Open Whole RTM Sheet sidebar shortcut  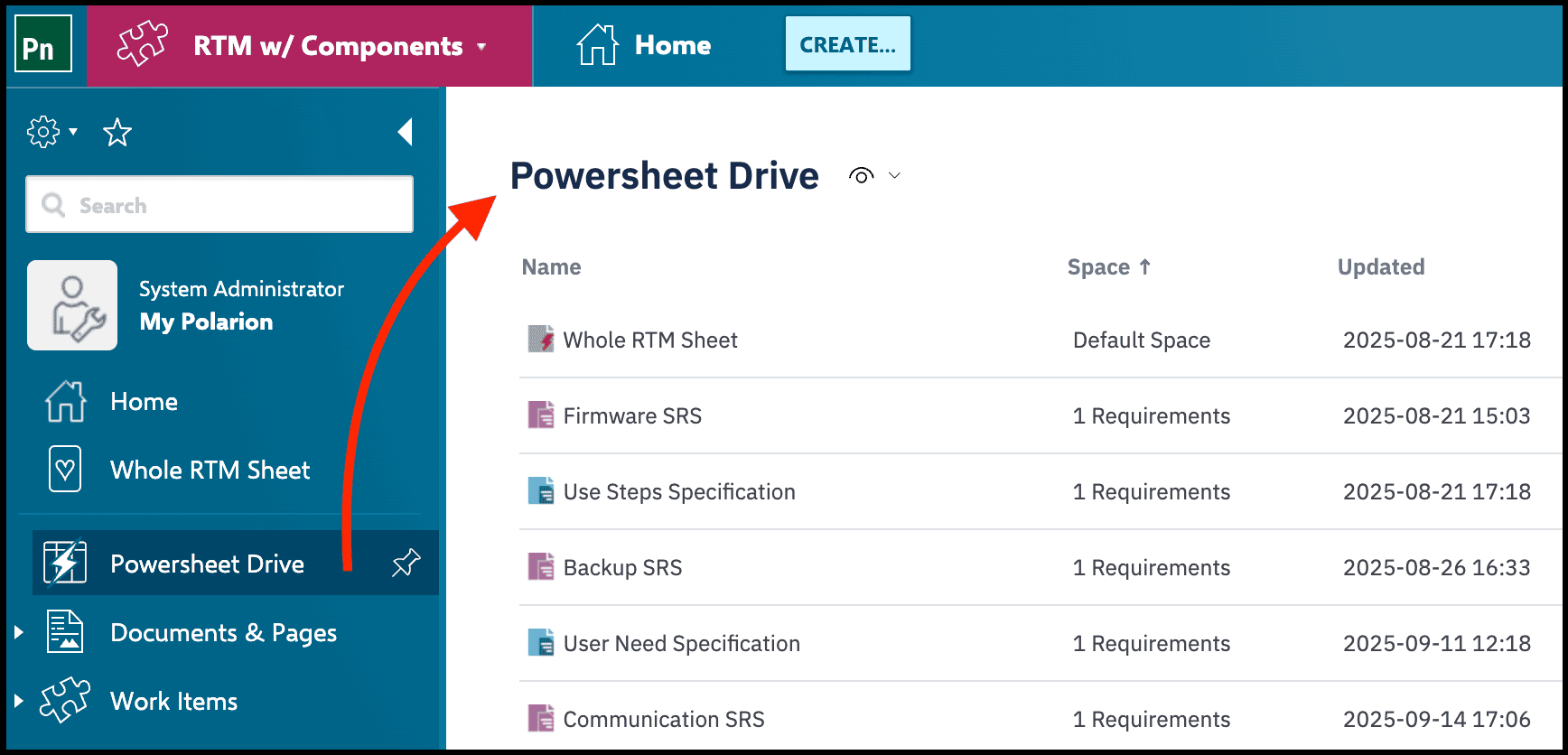point(210,470)
